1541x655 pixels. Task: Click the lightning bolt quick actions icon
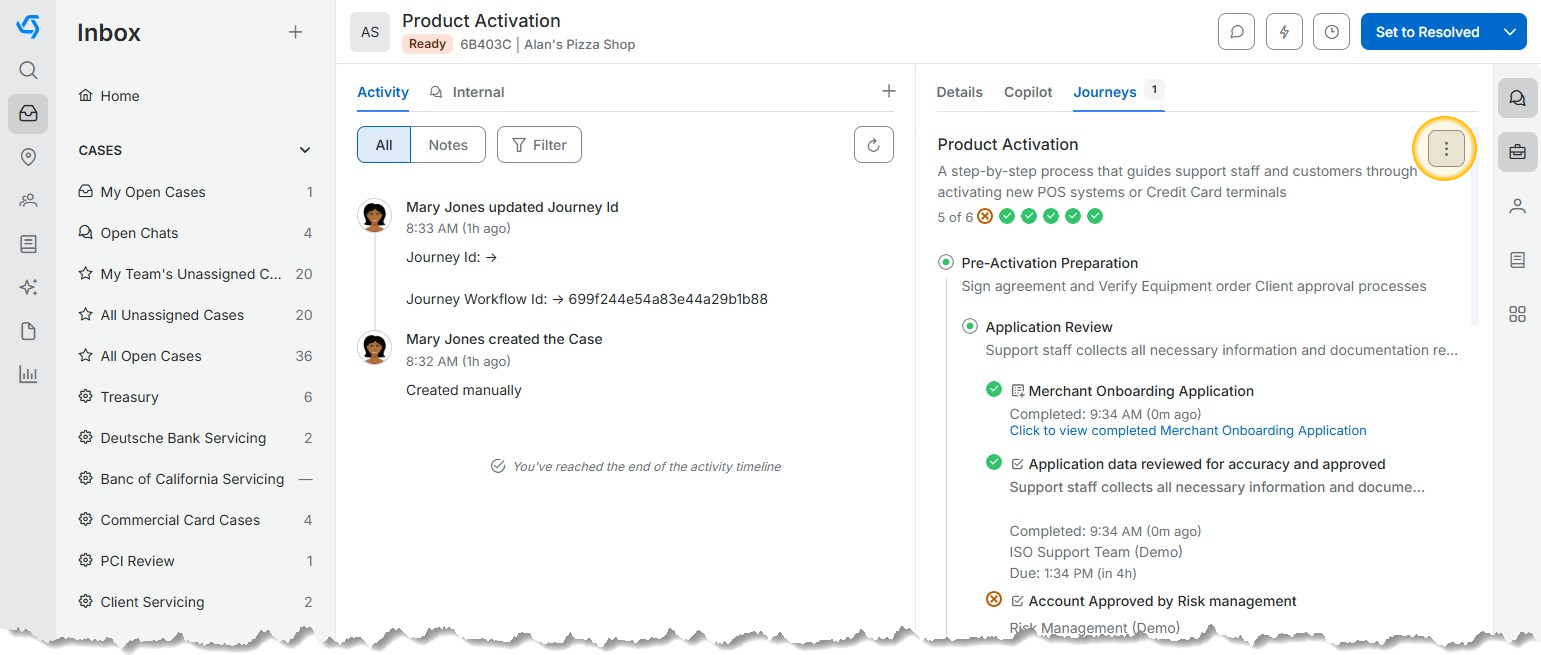tap(1284, 32)
